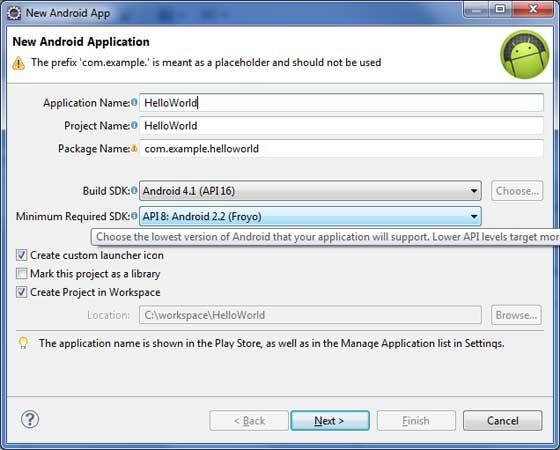Viewport: 560px width, 450px height.
Task: Click the Play Store application name hint text
Action: coord(271,343)
